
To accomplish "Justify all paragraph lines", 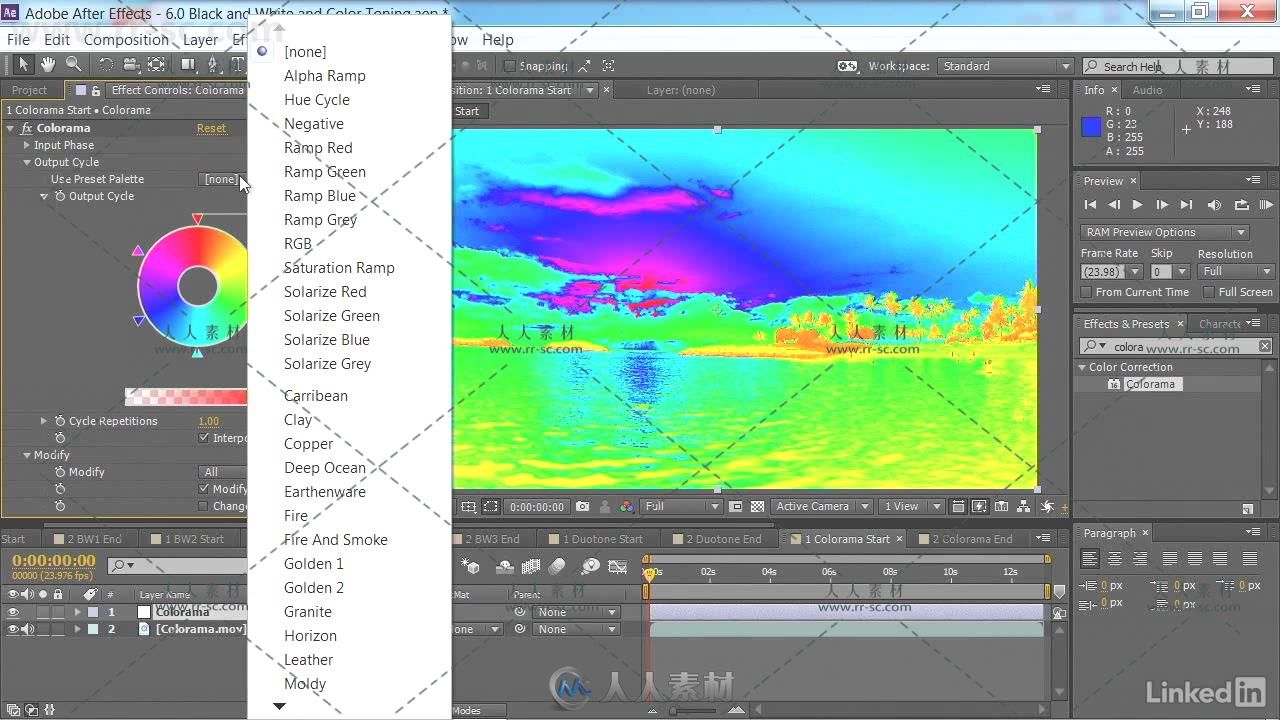I will (x=1249, y=559).
